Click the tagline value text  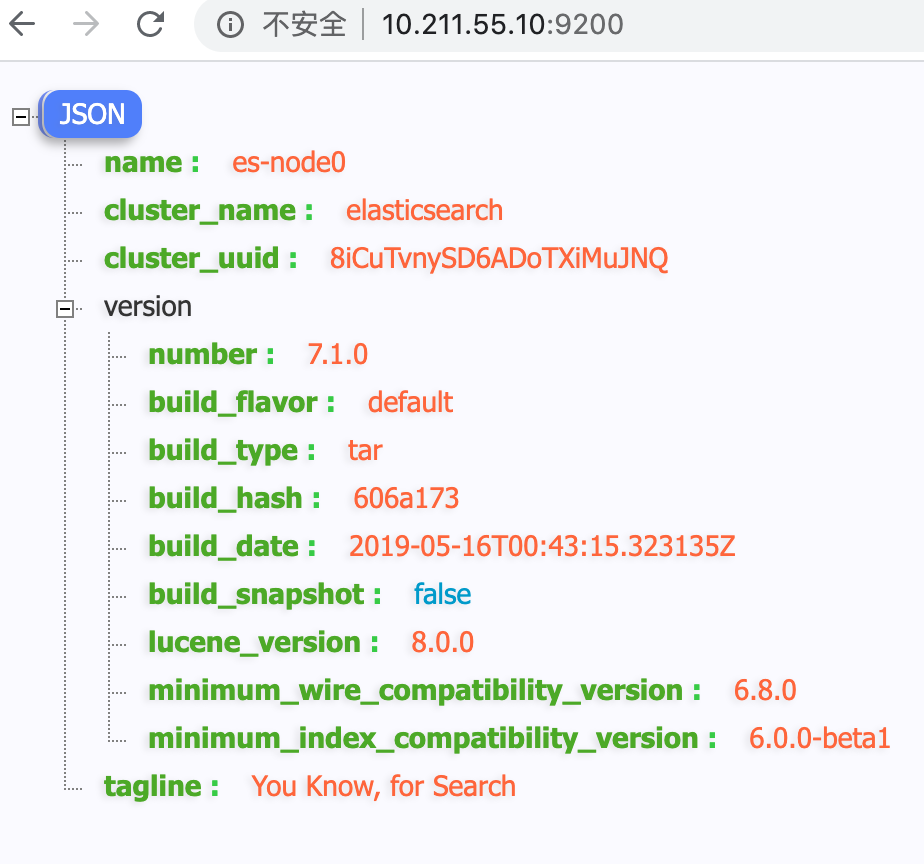point(384,787)
